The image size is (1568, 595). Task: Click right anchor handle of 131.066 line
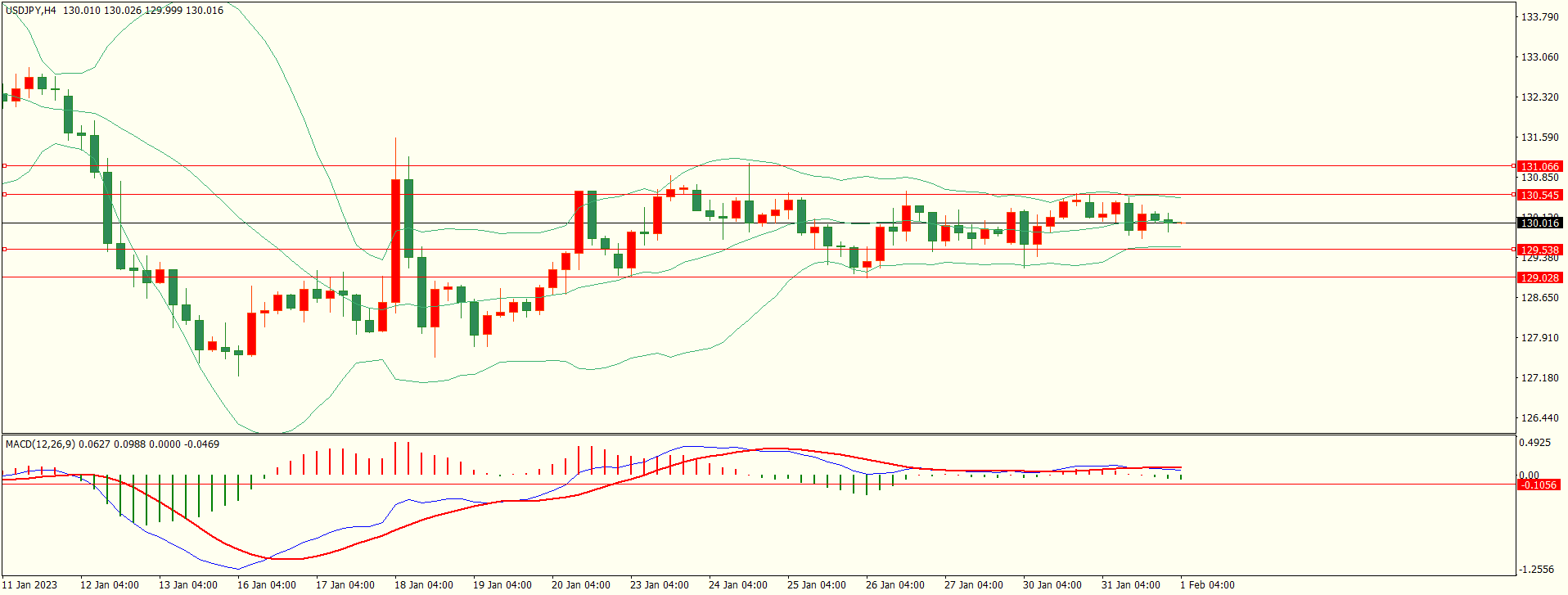click(x=1513, y=166)
